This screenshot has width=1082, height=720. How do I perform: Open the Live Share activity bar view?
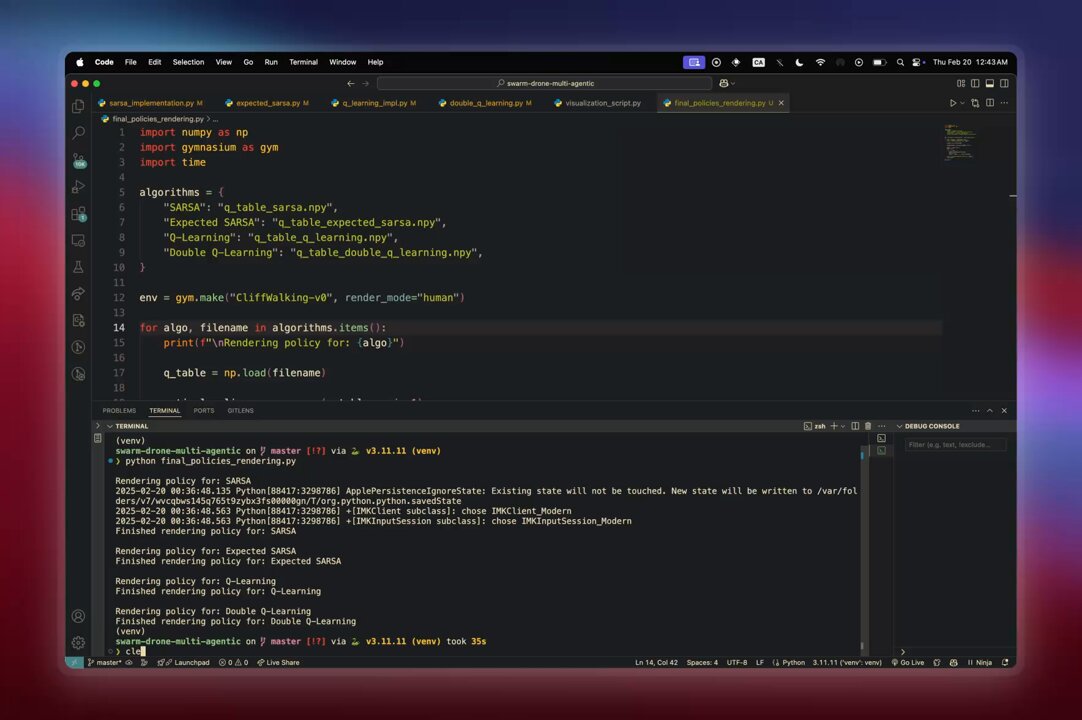point(79,294)
